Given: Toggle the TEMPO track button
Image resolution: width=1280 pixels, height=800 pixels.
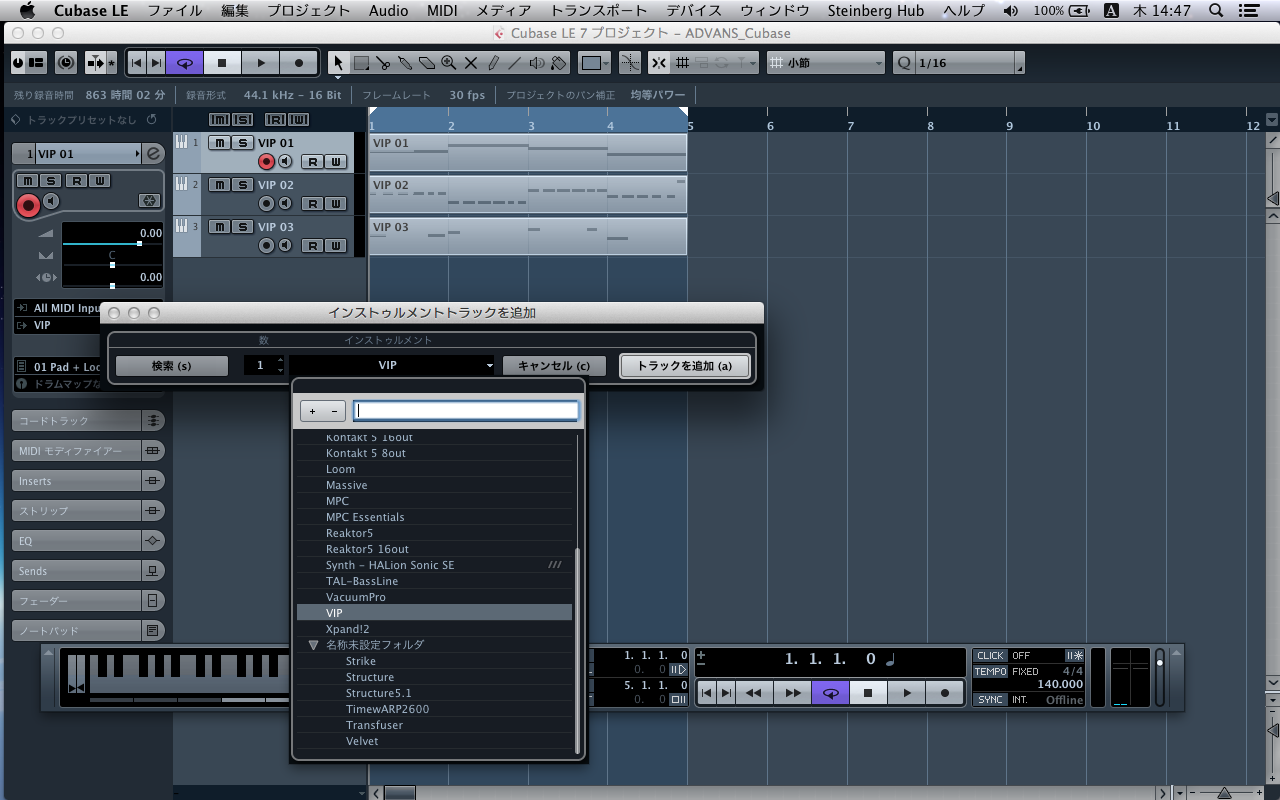Looking at the screenshot, I should [x=990, y=671].
